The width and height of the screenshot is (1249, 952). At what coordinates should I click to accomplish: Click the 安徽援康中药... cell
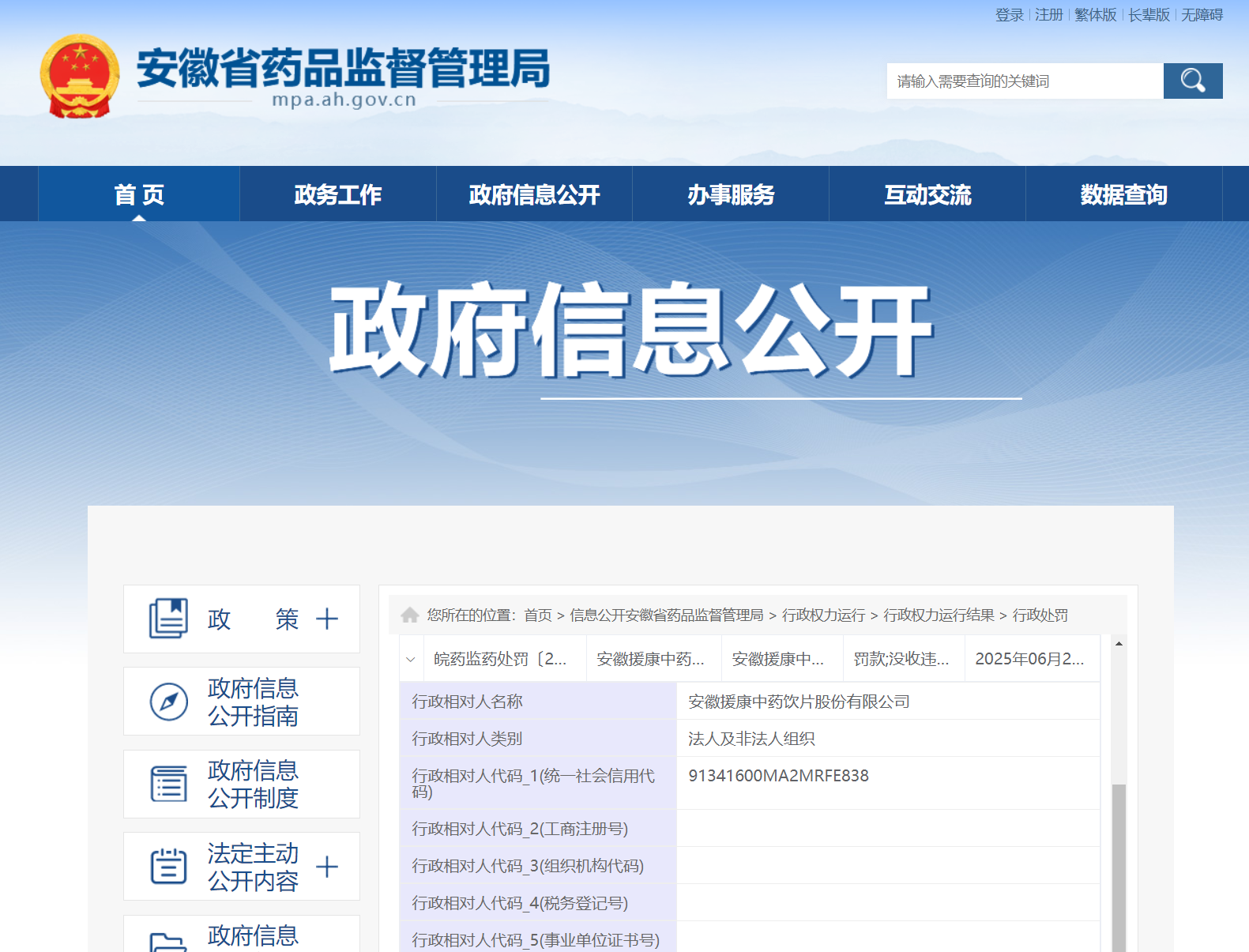[x=654, y=659]
